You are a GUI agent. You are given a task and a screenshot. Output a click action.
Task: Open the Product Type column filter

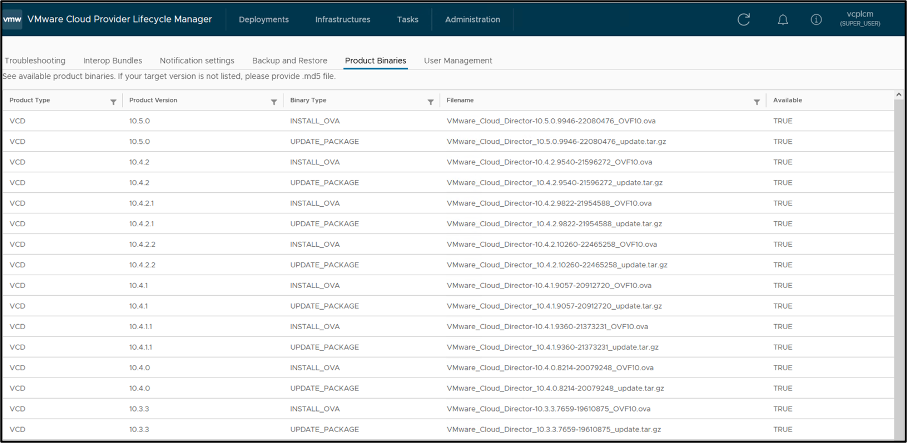tap(113, 101)
